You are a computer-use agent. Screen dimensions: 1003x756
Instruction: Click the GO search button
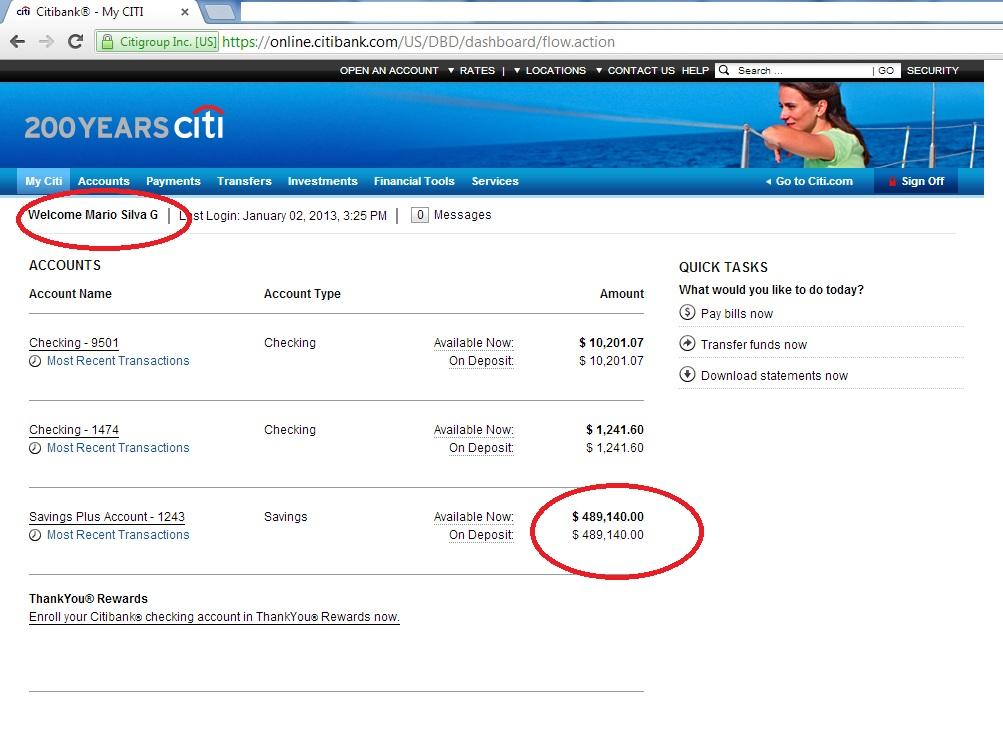pyautogui.click(x=886, y=70)
